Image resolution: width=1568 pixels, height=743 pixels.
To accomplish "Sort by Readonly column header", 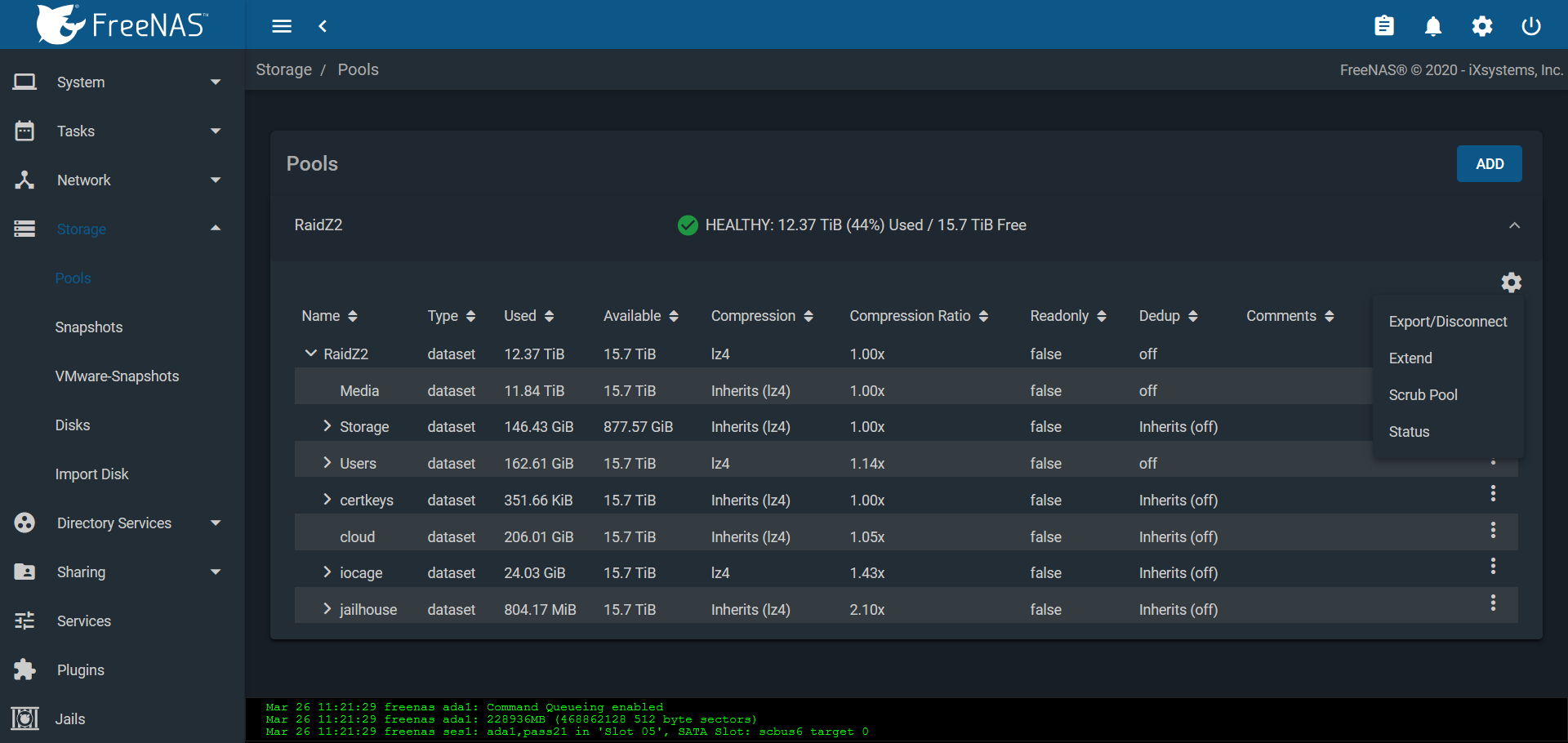I will [1068, 316].
